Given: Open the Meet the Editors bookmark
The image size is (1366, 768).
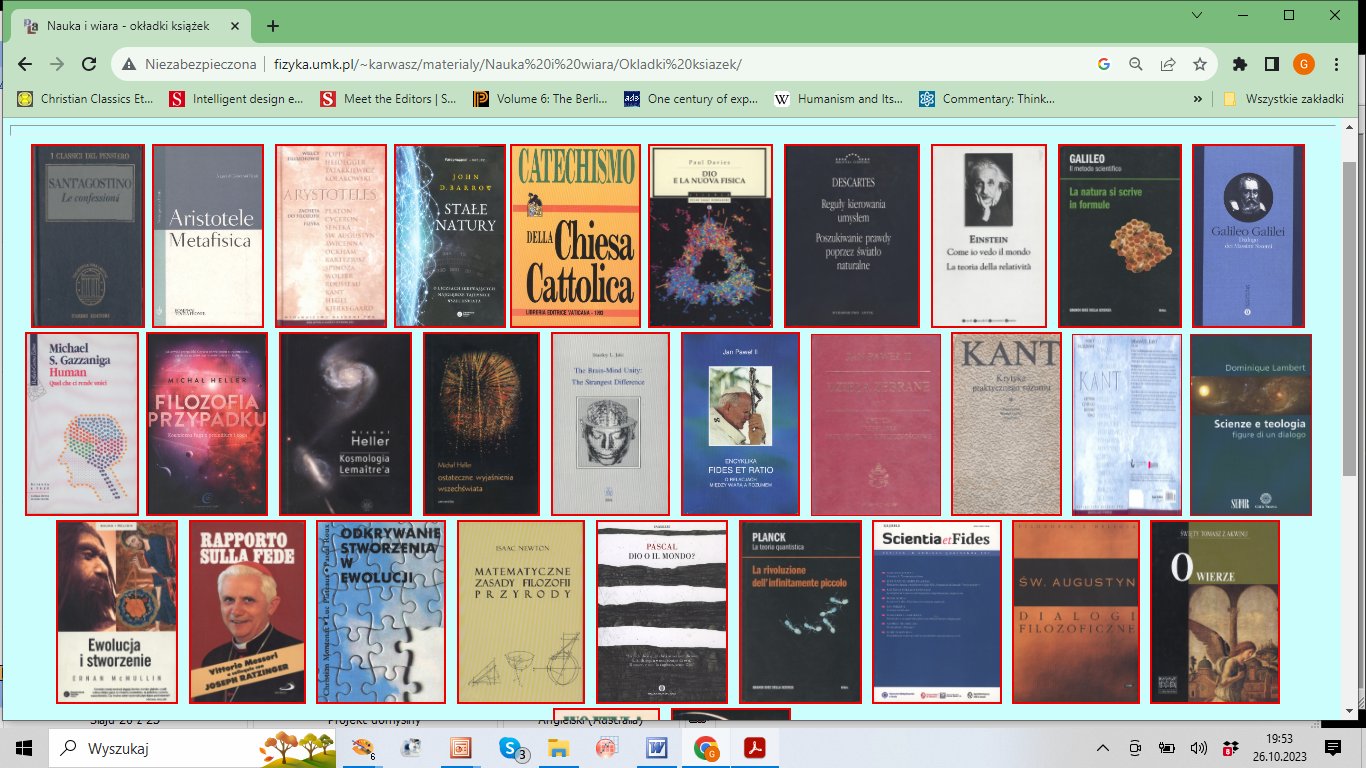Looking at the screenshot, I should (x=390, y=99).
